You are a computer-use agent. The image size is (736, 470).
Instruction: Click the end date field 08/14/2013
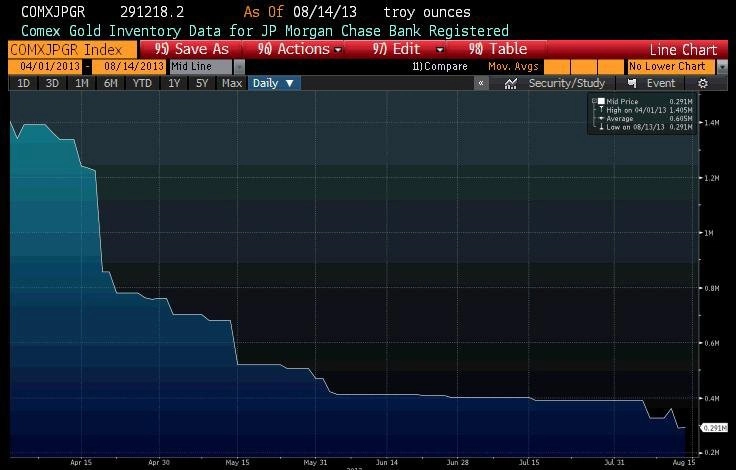click(x=129, y=67)
